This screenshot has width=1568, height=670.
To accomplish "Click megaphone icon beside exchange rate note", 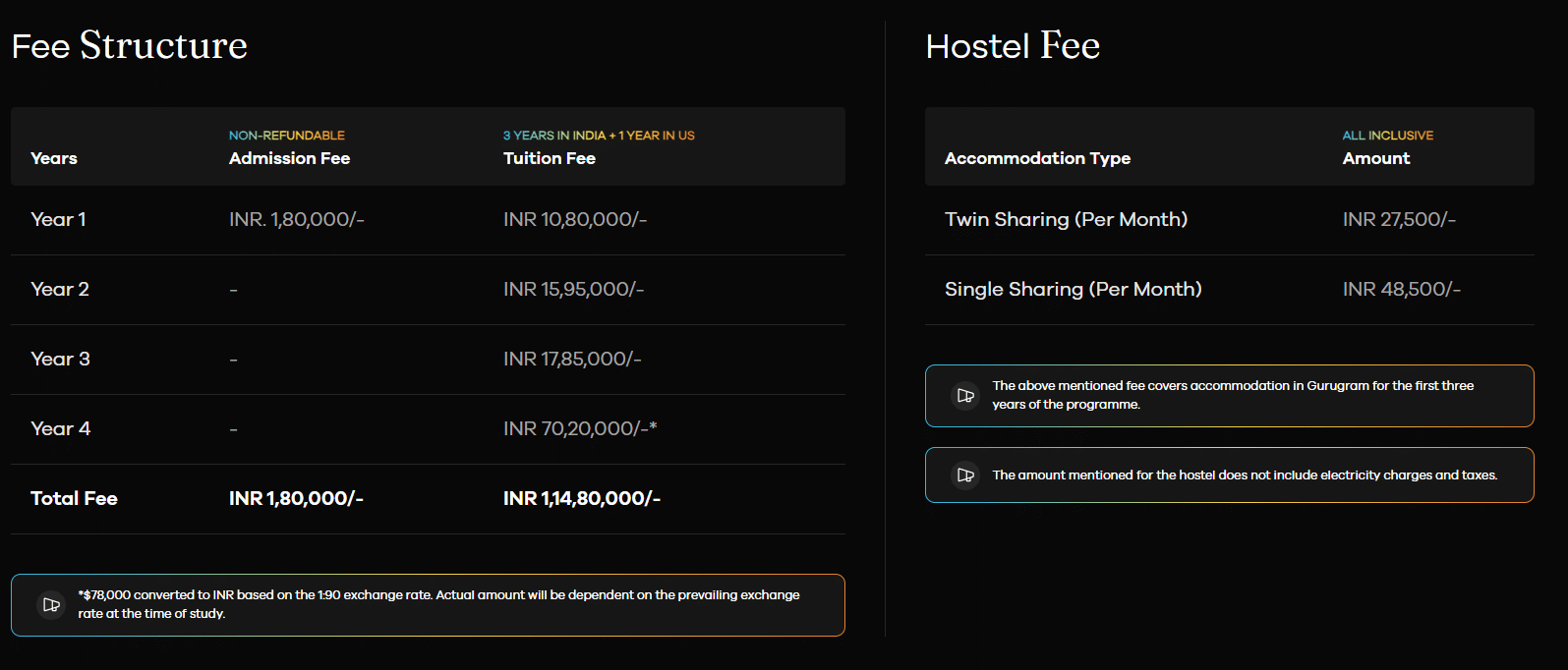I will 51,605.
